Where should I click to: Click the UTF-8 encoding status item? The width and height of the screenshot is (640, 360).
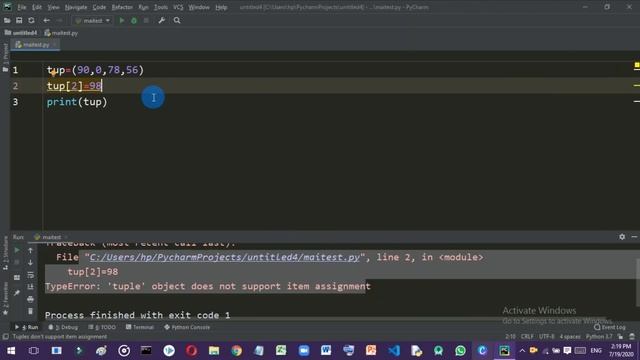tap(547, 337)
